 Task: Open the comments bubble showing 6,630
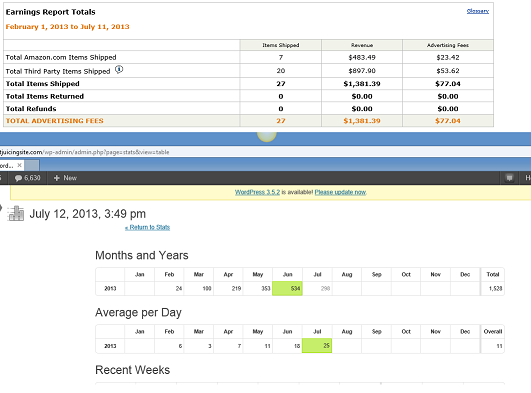[x=27, y=178]
